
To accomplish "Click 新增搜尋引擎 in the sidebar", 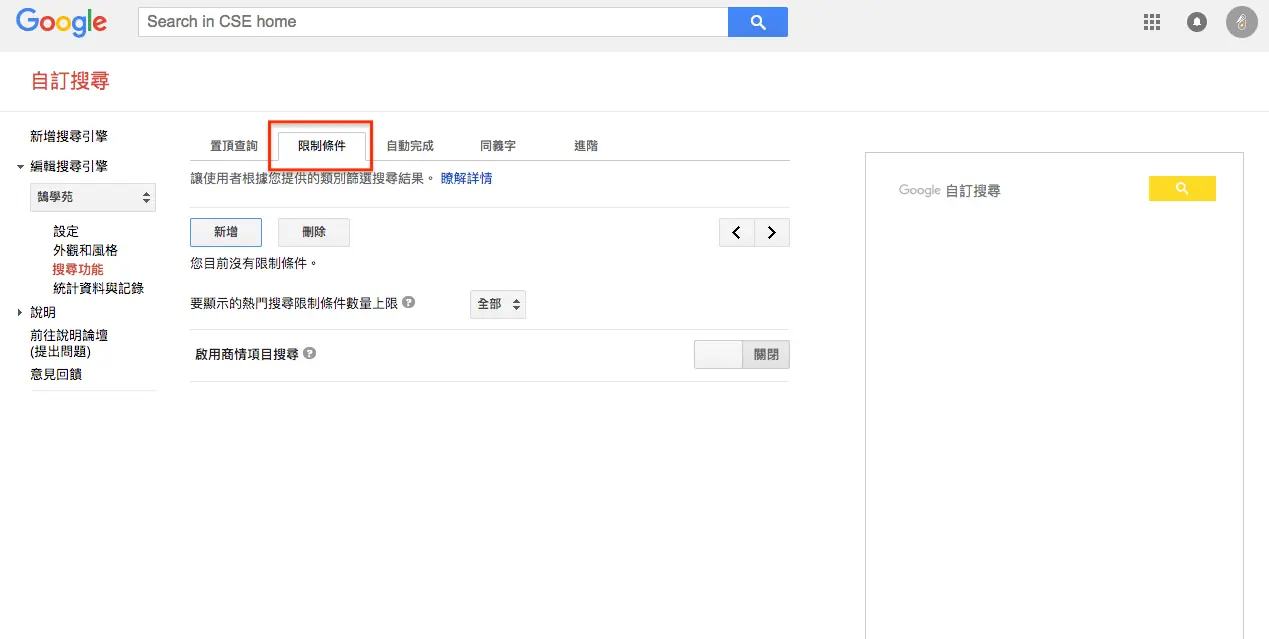I will coord(69,136).
